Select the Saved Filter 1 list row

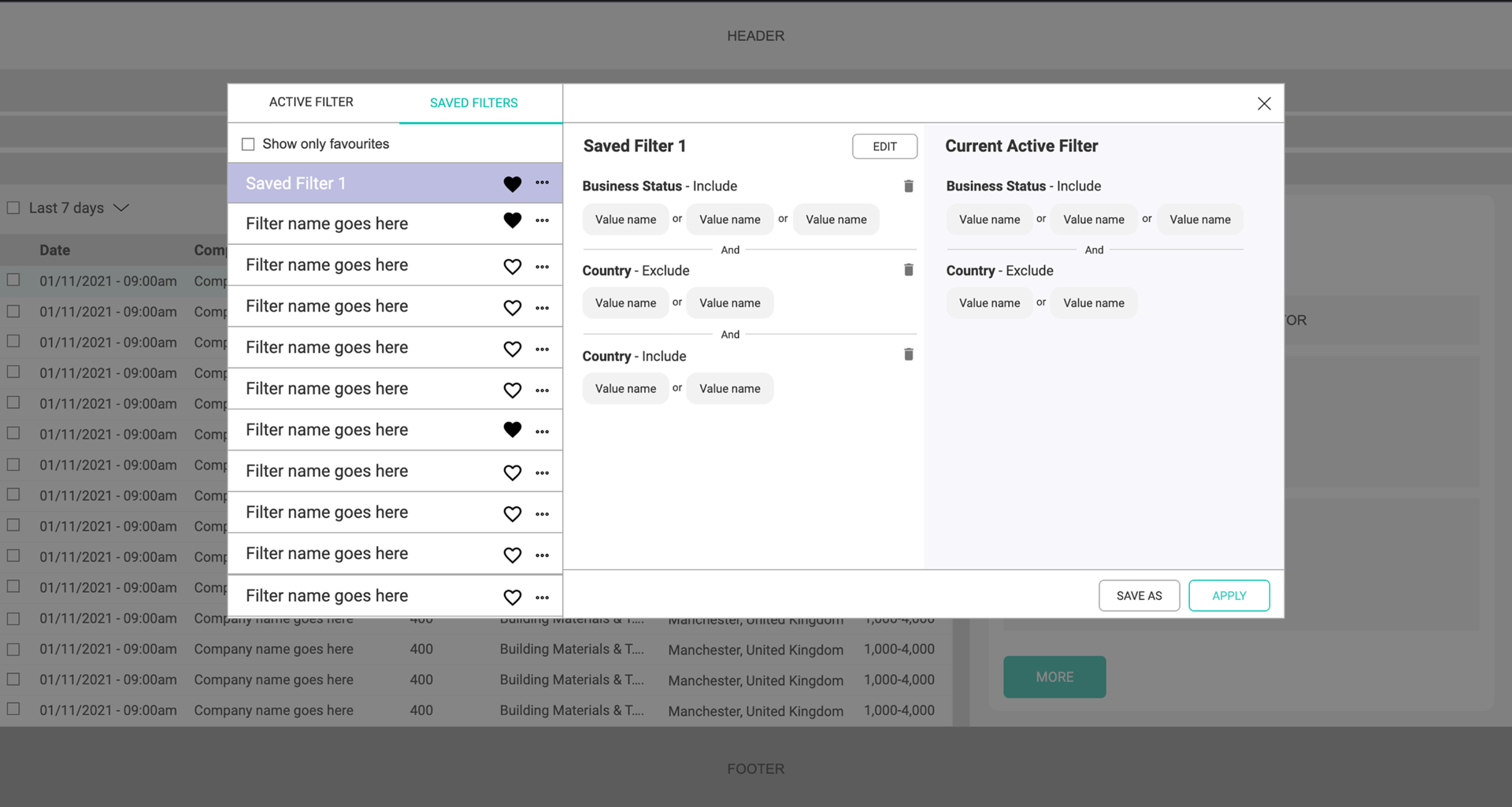[x=395, y=183]
